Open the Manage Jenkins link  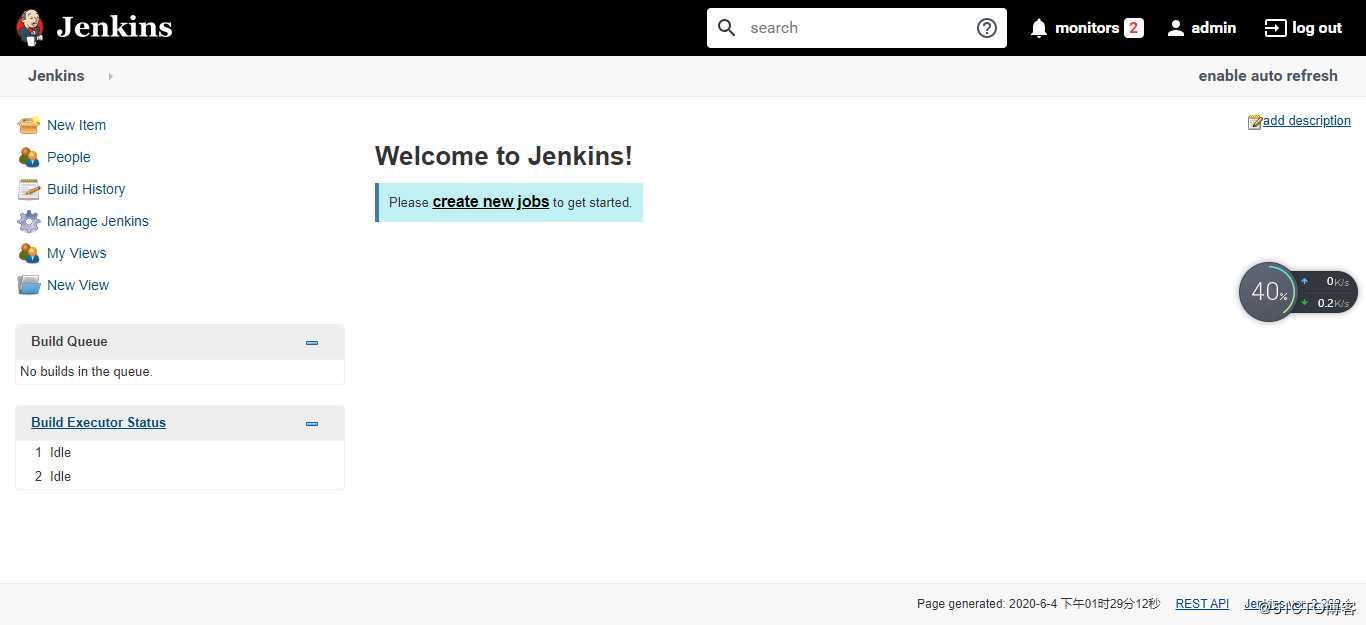(98, 221)
